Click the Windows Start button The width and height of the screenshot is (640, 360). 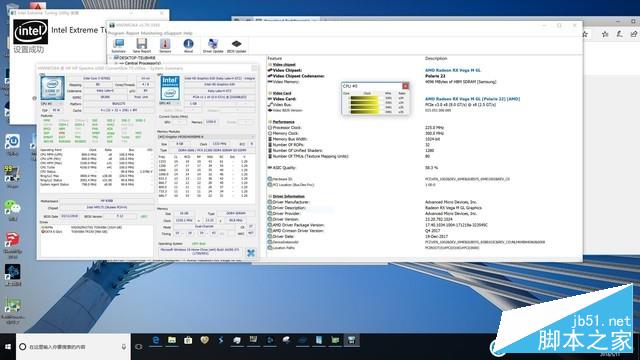click(8, 347)
